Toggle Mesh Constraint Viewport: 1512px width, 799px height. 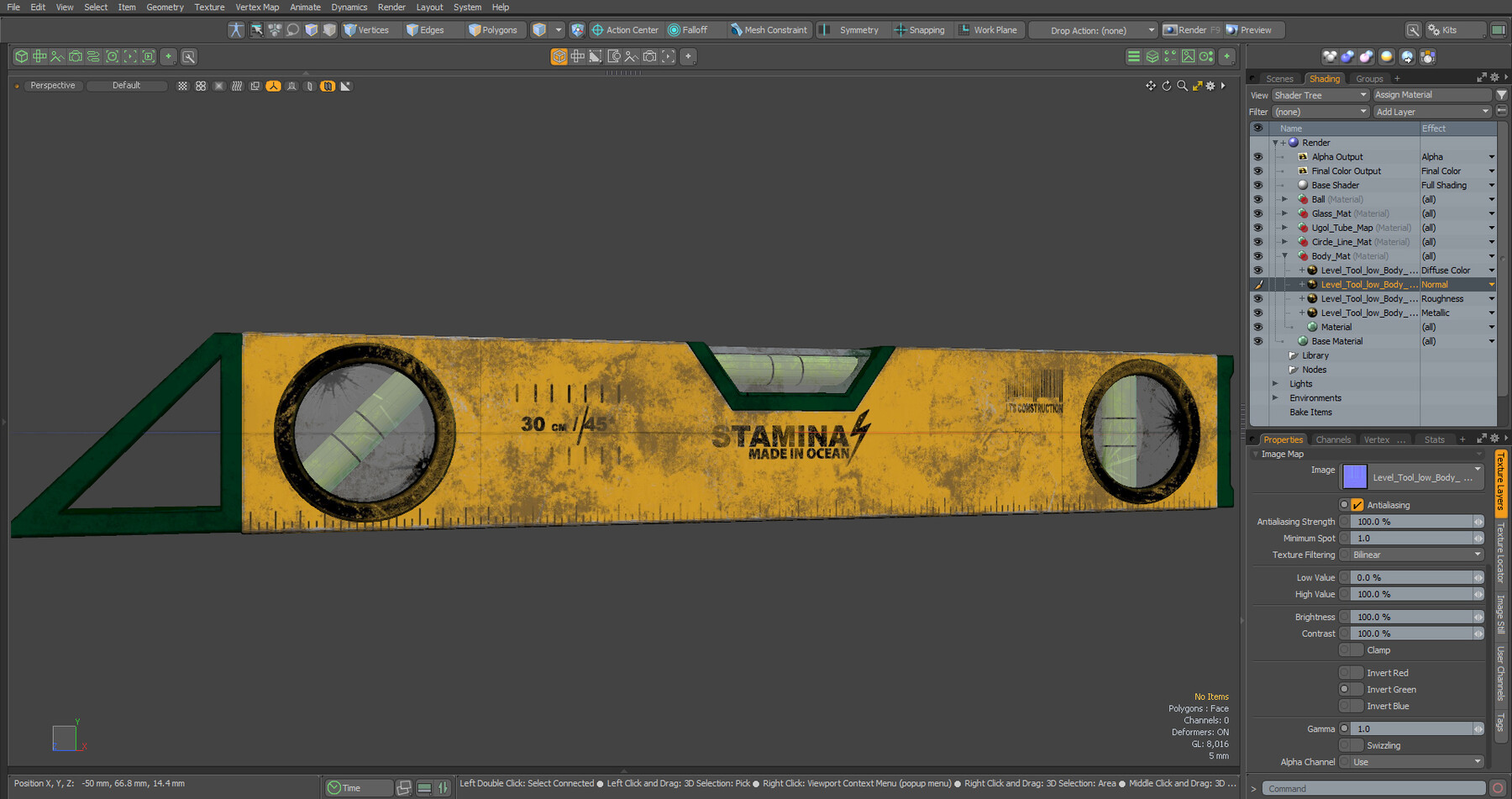[769, 29]
